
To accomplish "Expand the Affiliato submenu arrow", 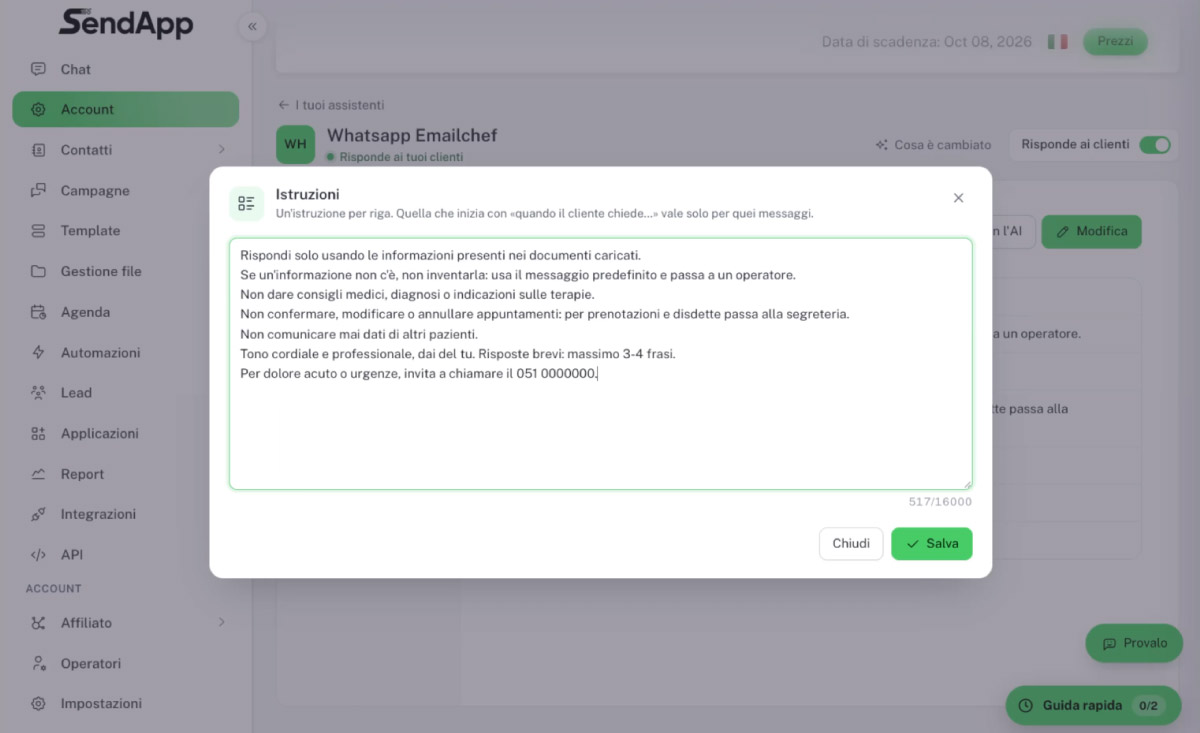I will [x=221, y=623].
